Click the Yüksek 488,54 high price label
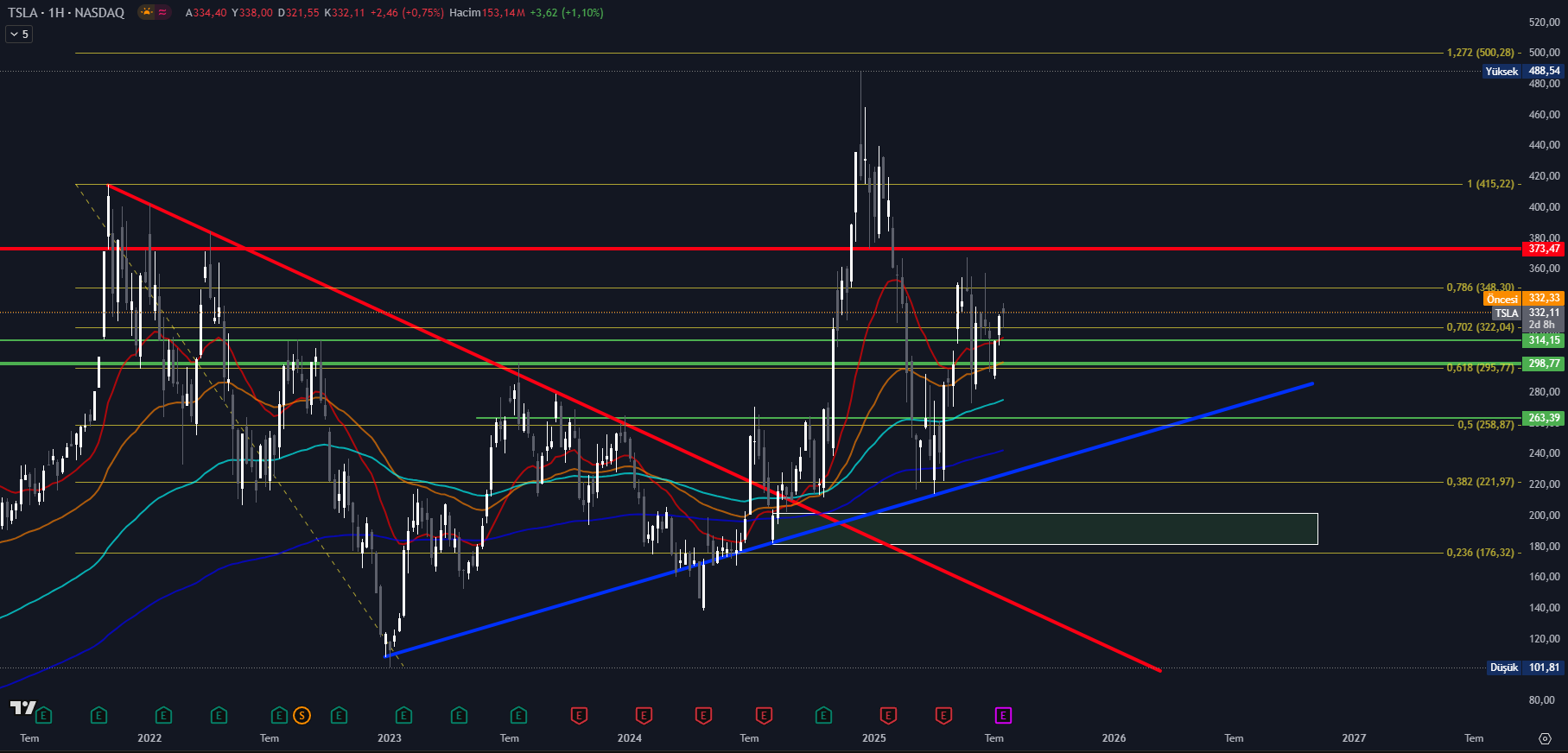 pos(1524,71)
